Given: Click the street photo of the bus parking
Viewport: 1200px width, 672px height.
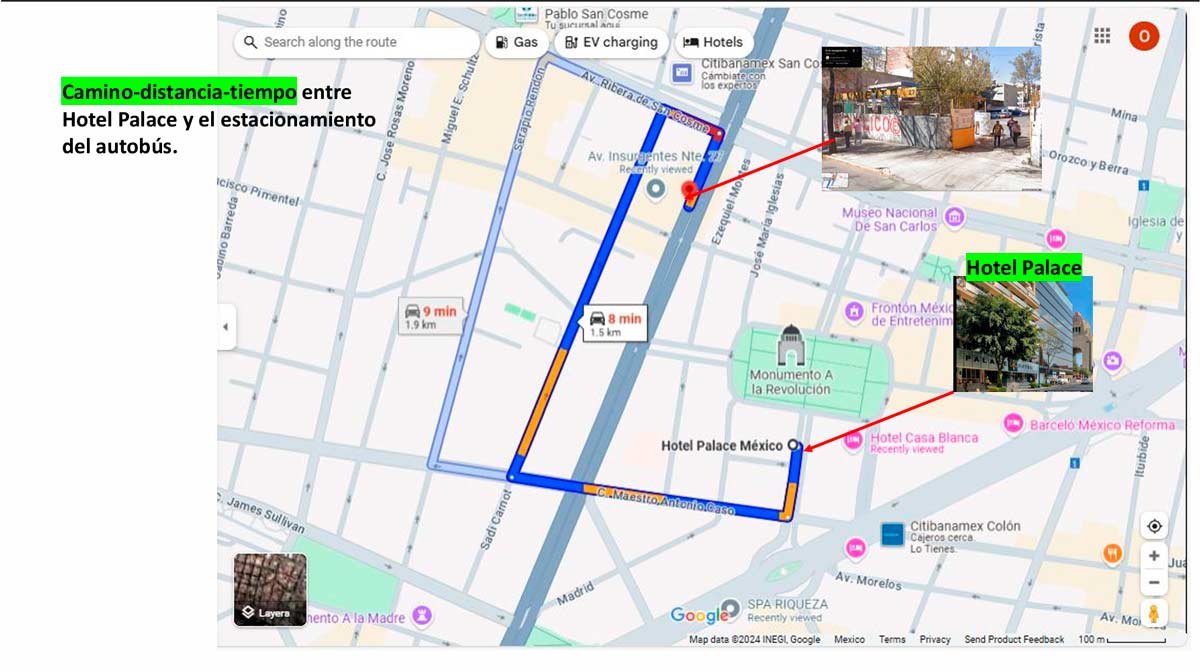Looking at the screenshot, I should coord(931,118).
